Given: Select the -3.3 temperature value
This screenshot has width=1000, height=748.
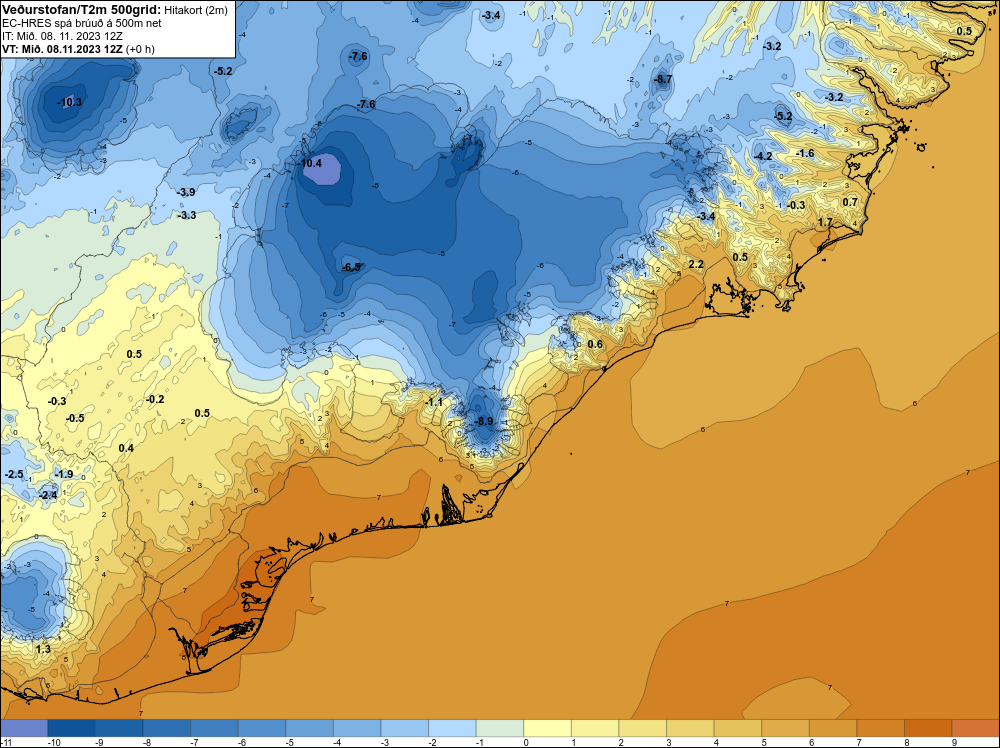Looking at the screenshot, I should click(x=186, y=216).
